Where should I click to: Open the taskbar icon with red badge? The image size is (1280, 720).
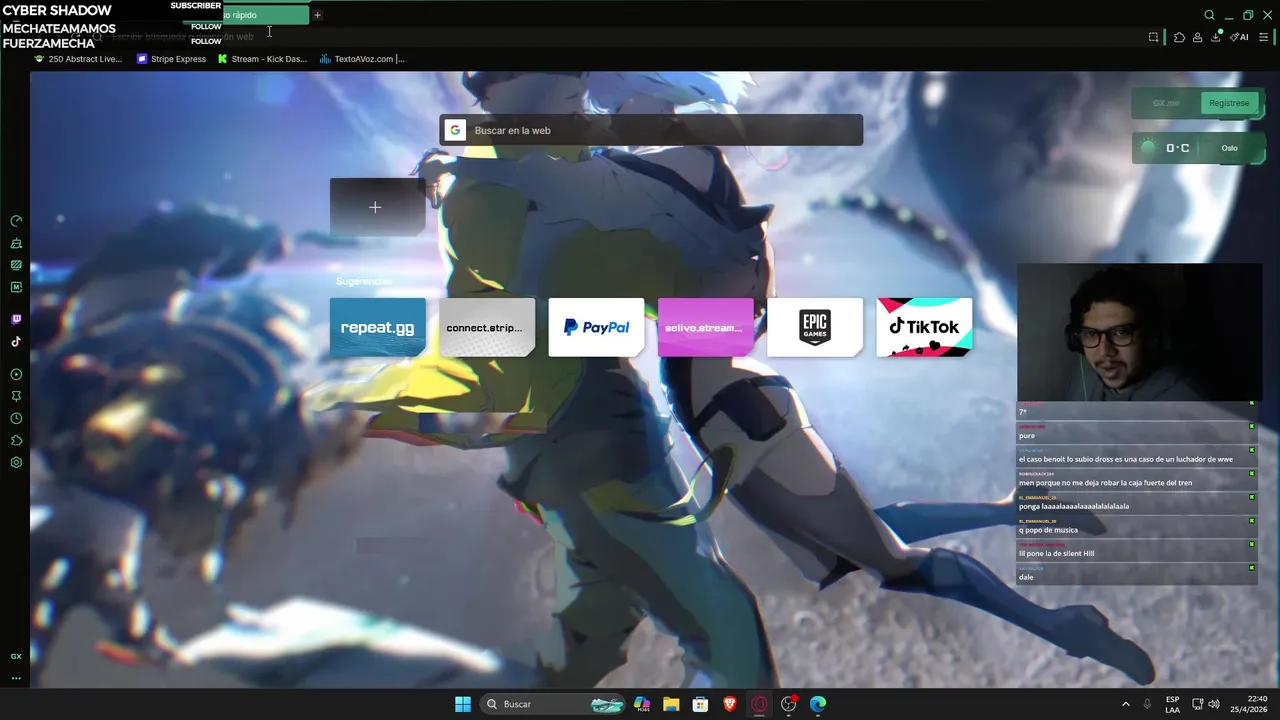pyautogui.click(x=789, y=704)
